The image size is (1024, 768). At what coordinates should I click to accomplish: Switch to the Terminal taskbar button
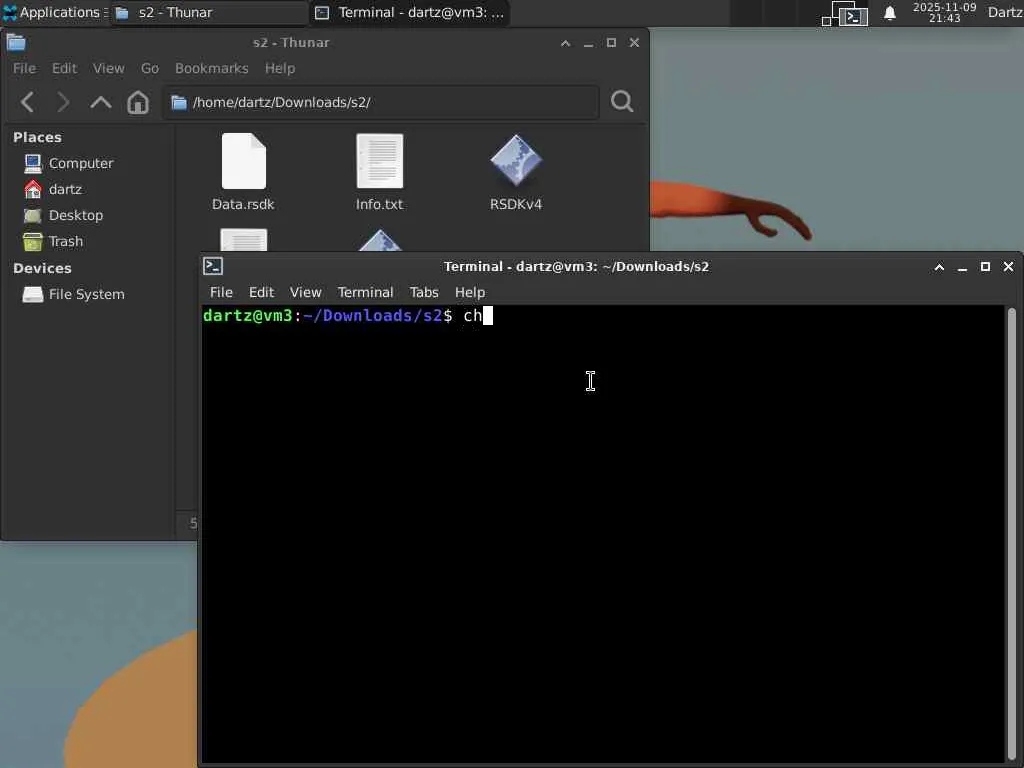(409, 12)
